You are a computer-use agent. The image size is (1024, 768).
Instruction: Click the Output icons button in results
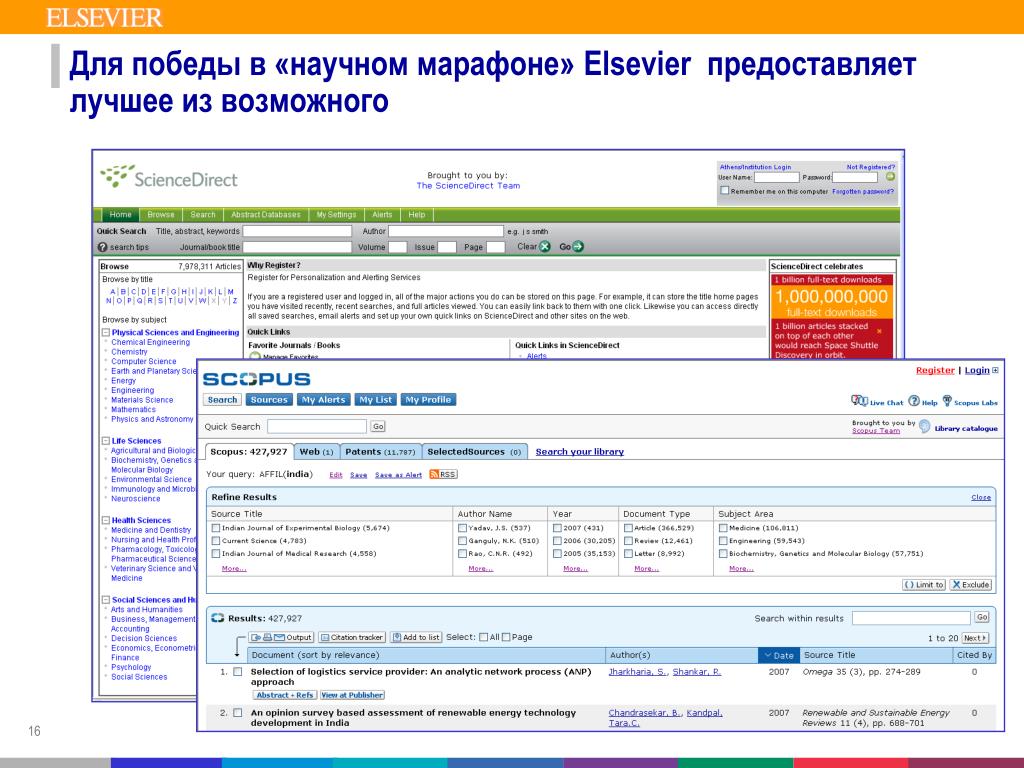coord(281,637)
